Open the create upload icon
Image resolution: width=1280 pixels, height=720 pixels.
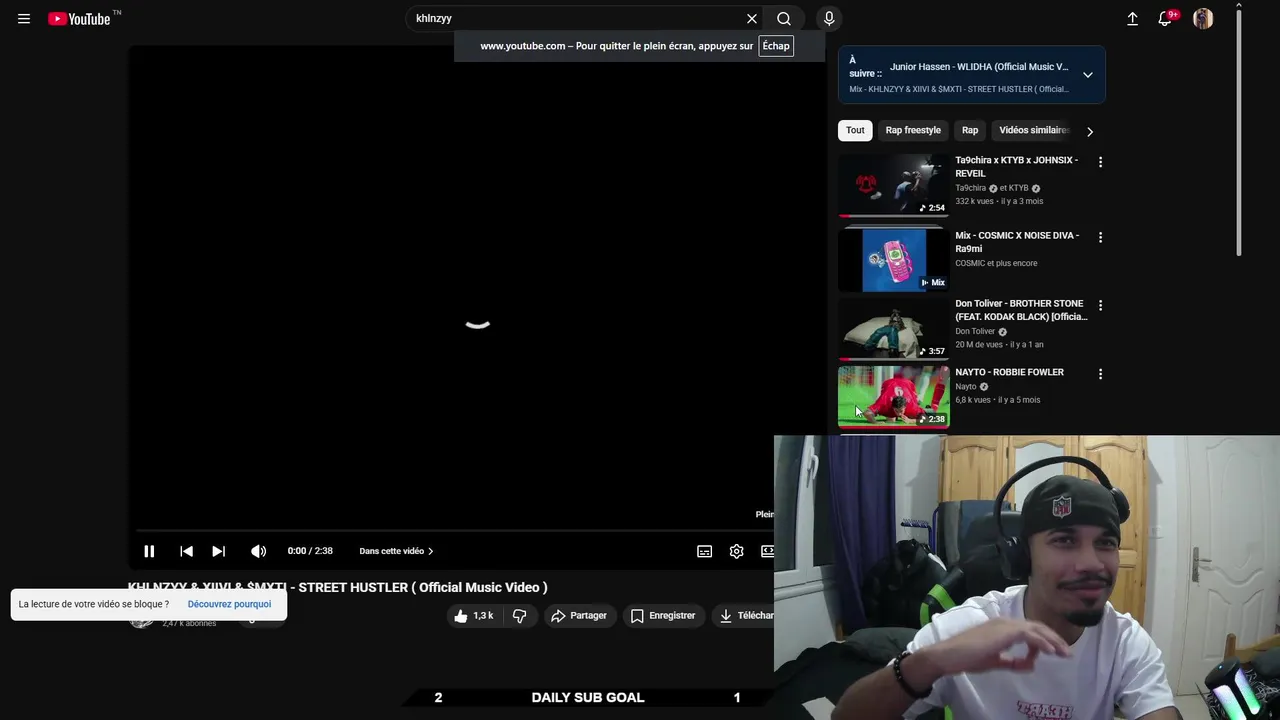(1132, 19)
